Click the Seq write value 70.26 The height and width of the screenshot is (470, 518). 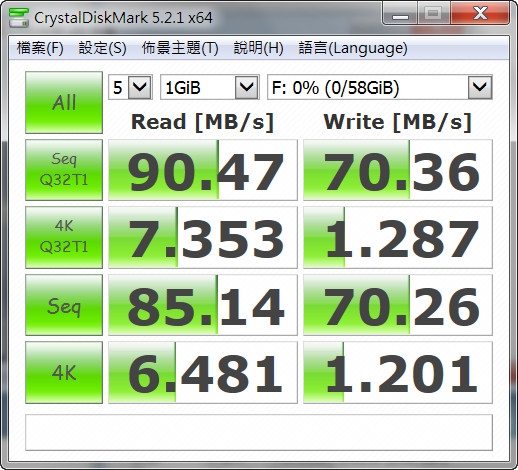(x=398, y=305)
